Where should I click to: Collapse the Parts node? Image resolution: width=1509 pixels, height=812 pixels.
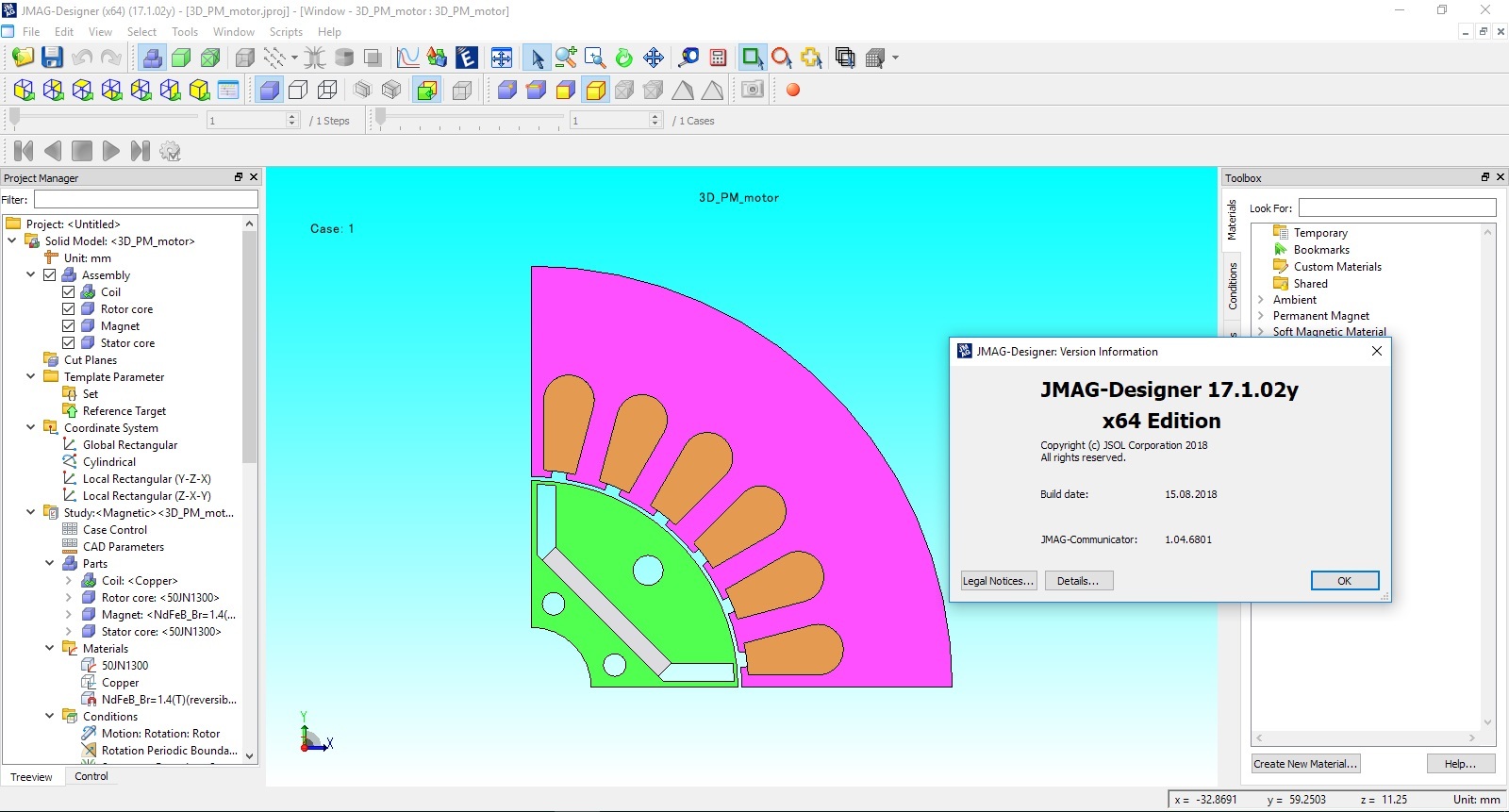click(x=49, y=563)
